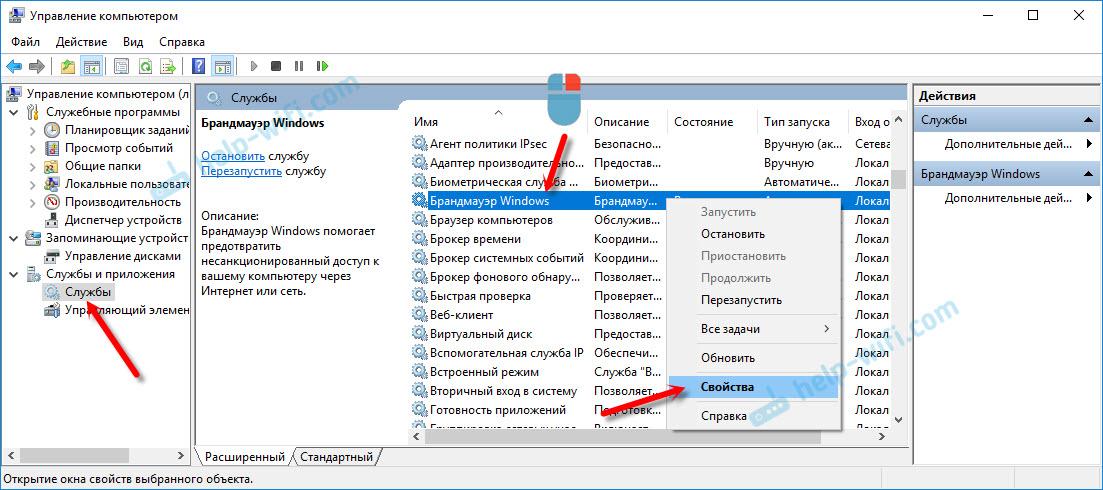Image resolution: width=1103 pixels, height=490 pixels.
Task: Click the Back arrow toolbar icon
Action: coord(13,66)
